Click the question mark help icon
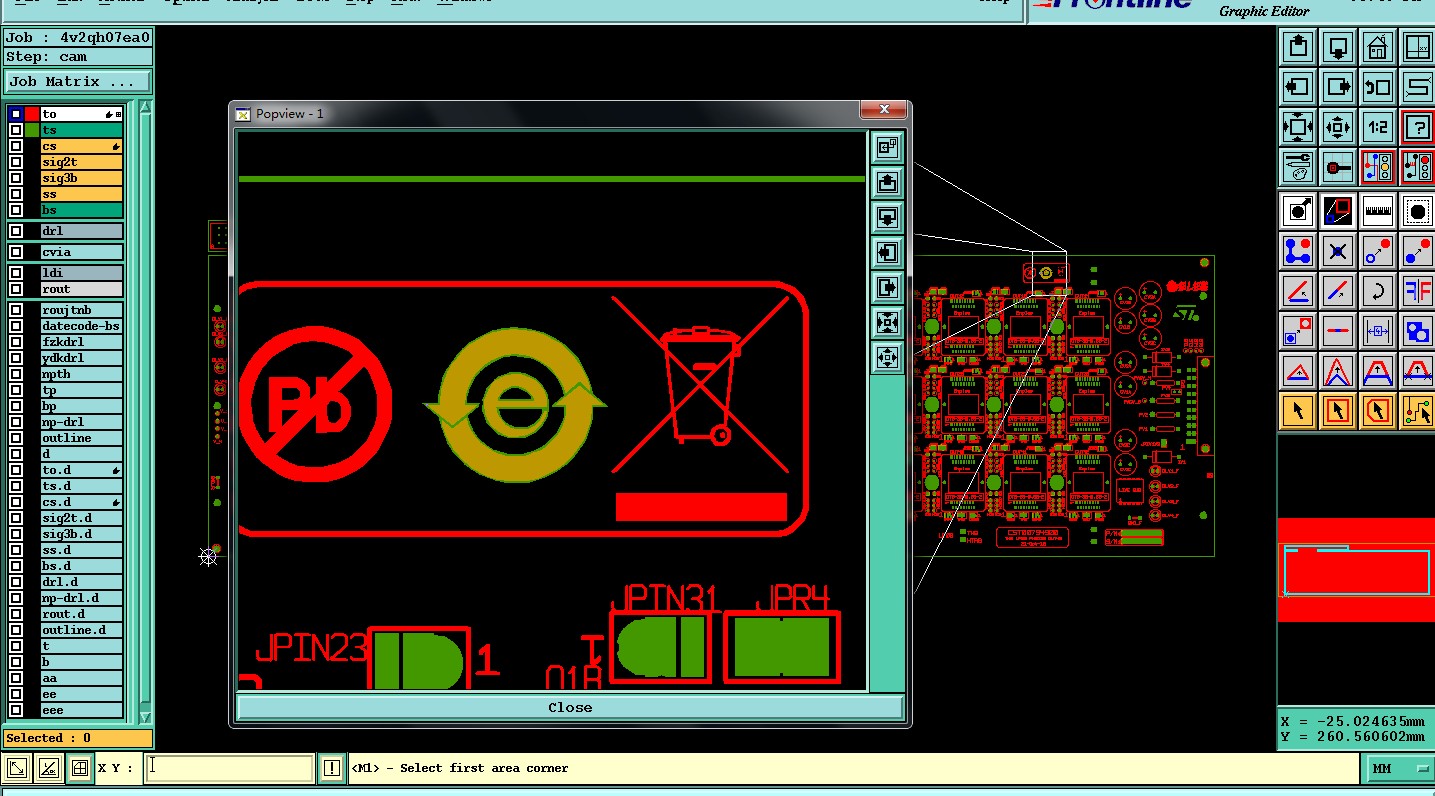This screenshot has height=796, width=1435. coord(1417,127)
